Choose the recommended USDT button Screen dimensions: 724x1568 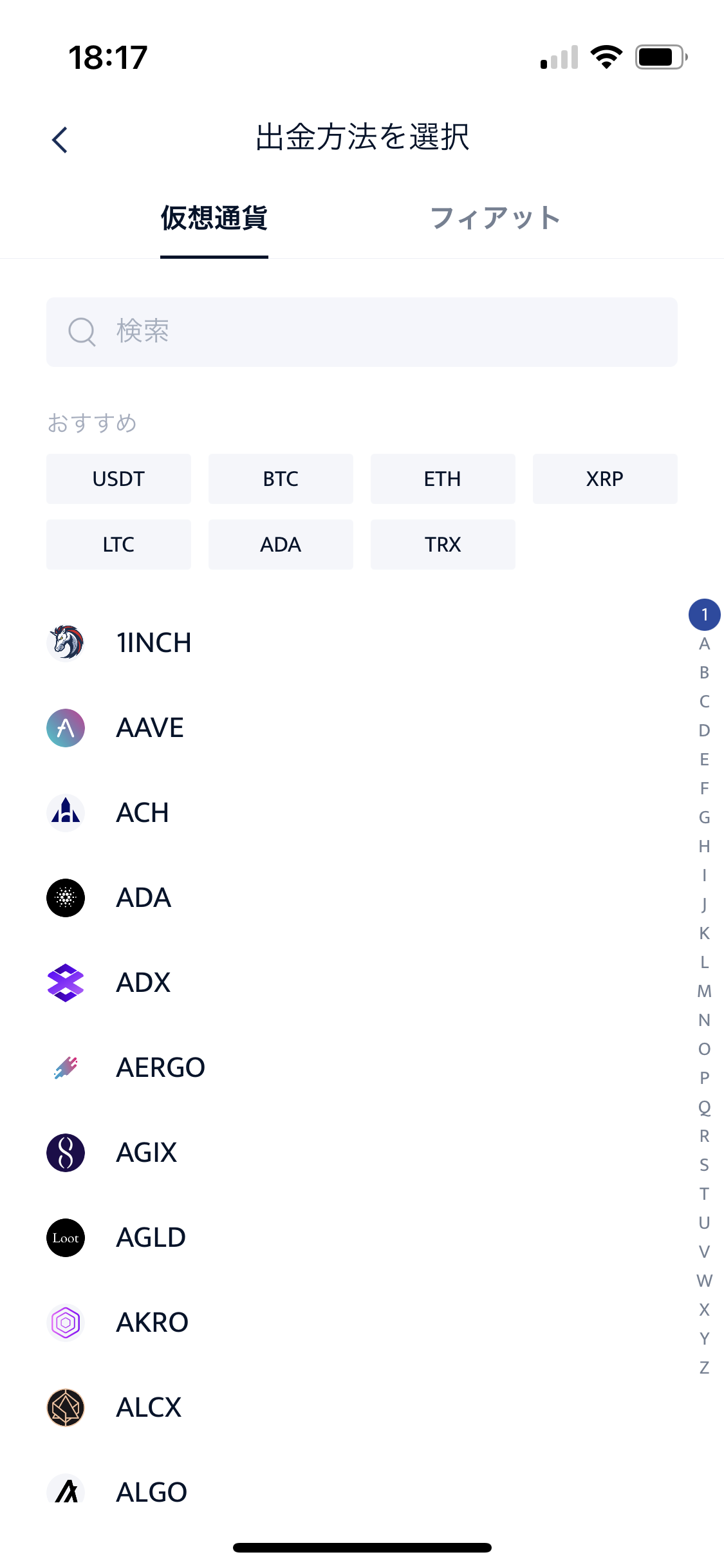(118, 479)
